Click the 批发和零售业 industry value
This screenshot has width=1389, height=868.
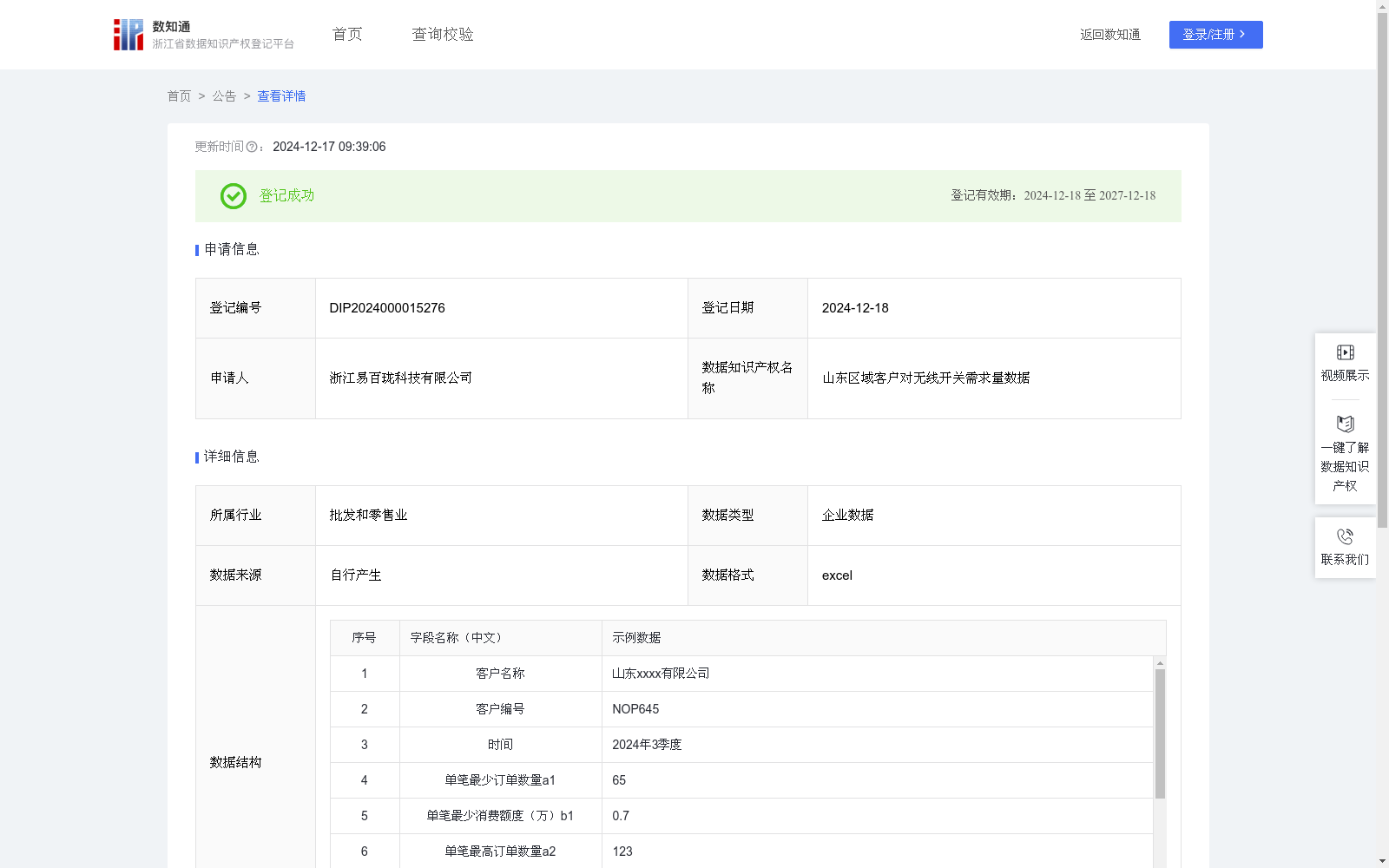368,516
